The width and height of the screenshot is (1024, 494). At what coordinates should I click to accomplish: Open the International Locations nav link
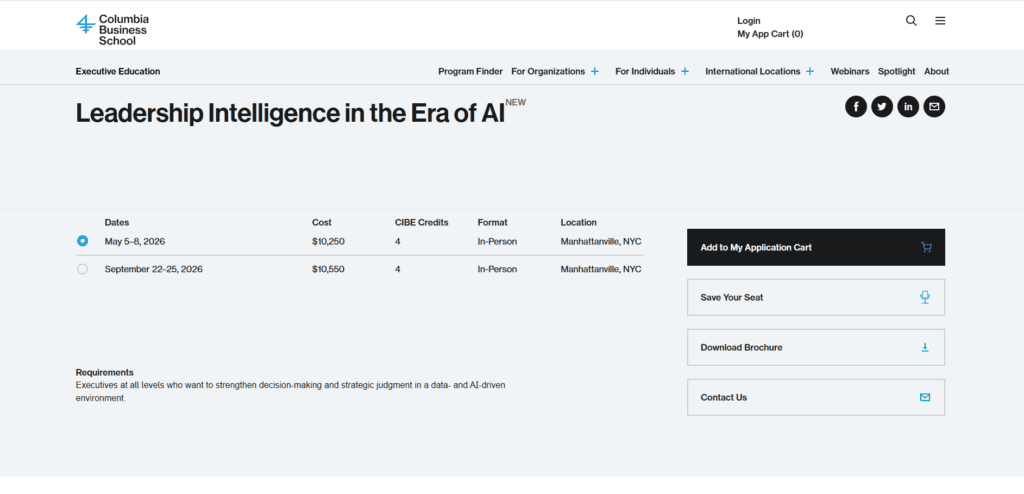(x=752, y=71)
